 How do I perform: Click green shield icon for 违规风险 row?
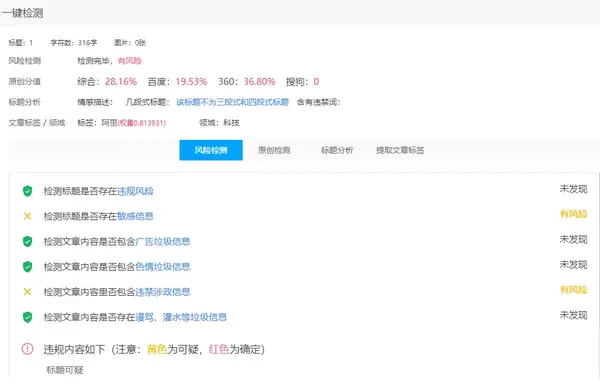click(x=28, y=191)
